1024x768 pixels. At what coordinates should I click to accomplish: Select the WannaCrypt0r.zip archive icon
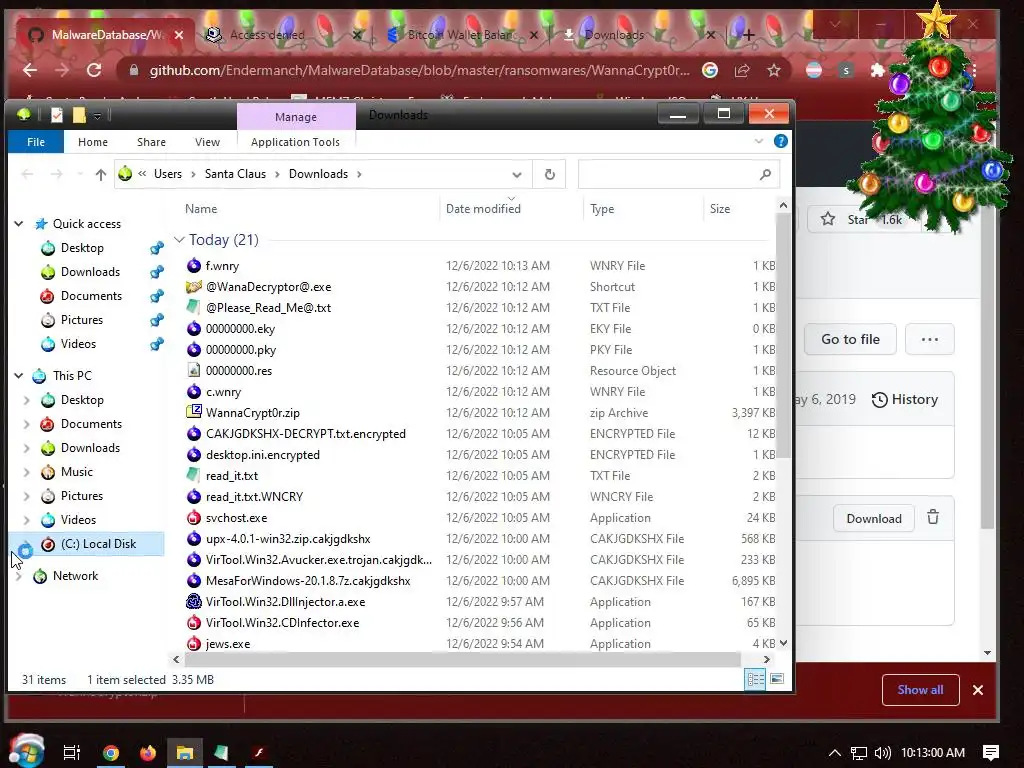(x=194, y=412)
